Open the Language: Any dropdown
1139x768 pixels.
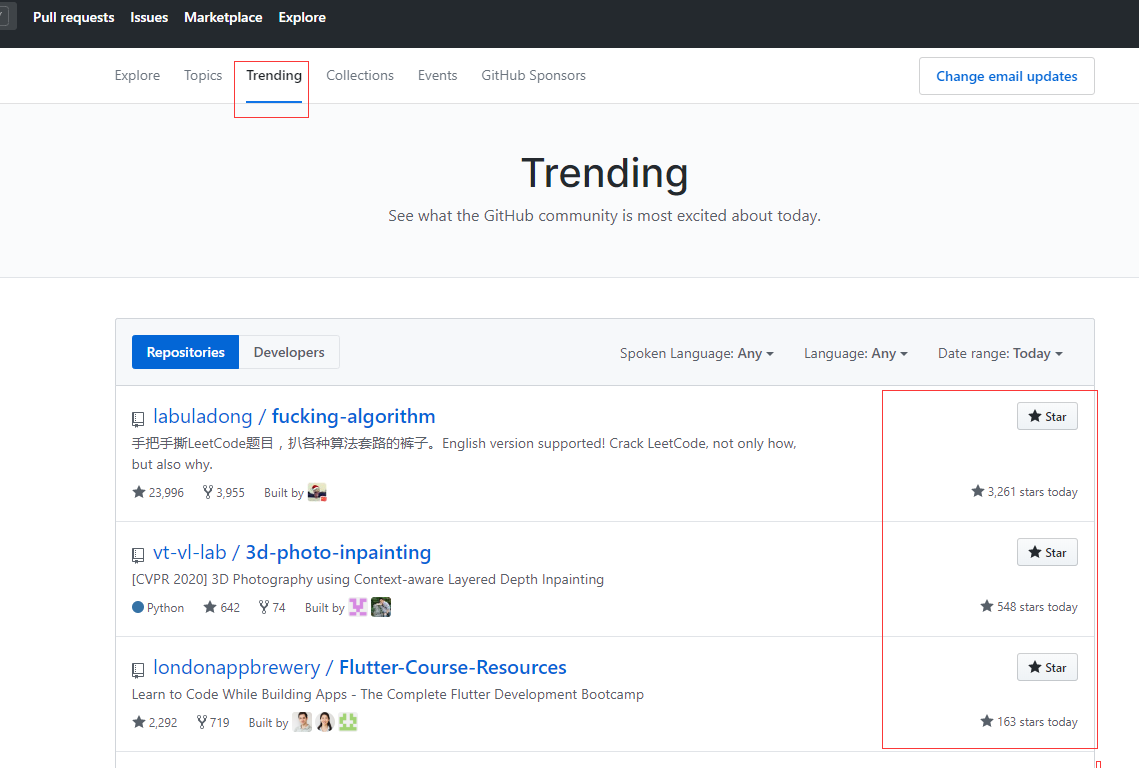856,353
